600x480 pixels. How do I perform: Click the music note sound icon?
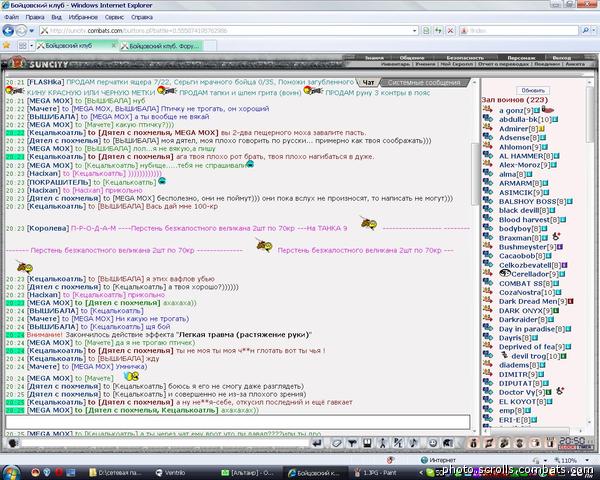(413, 443)
